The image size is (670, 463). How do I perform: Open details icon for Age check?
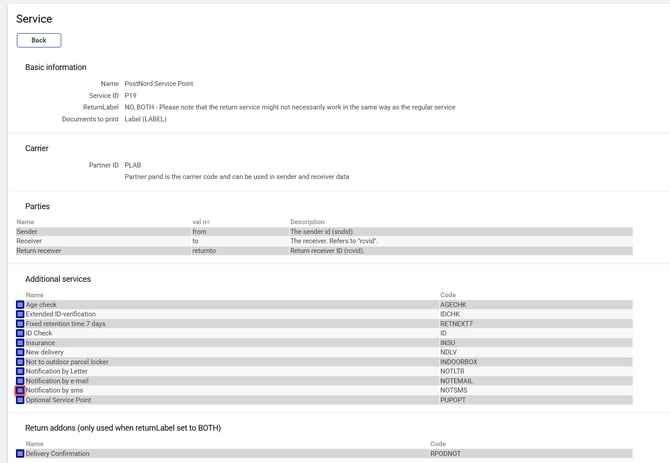coord(20,305)
